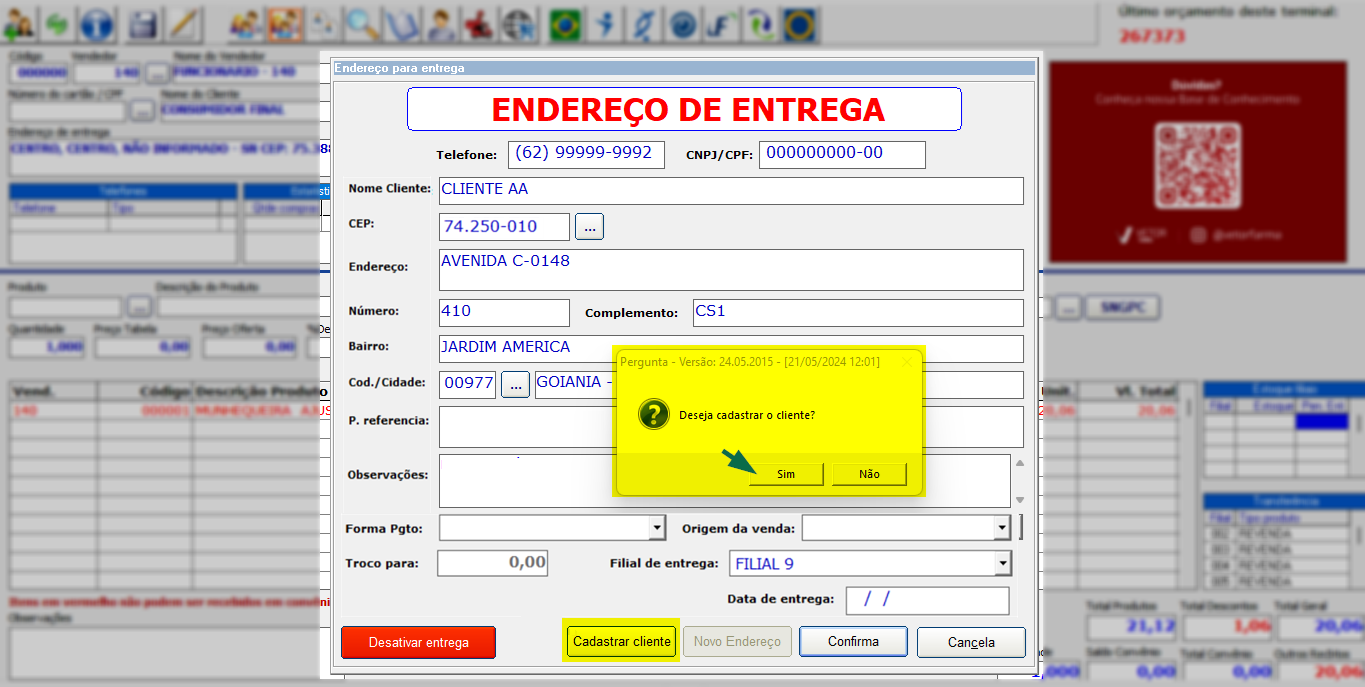Click the blue info icon in toolbar
1365x687 pixels.
pos(97,23)
